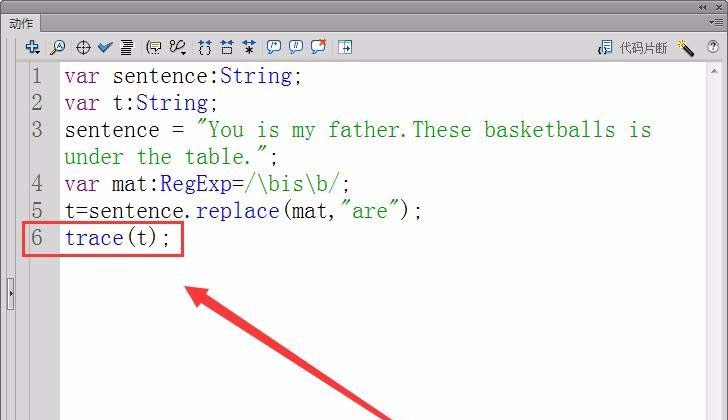This screenshot has width=728, height=420.
Task: Close the Actions panel
Action: [x=719, y=7]
